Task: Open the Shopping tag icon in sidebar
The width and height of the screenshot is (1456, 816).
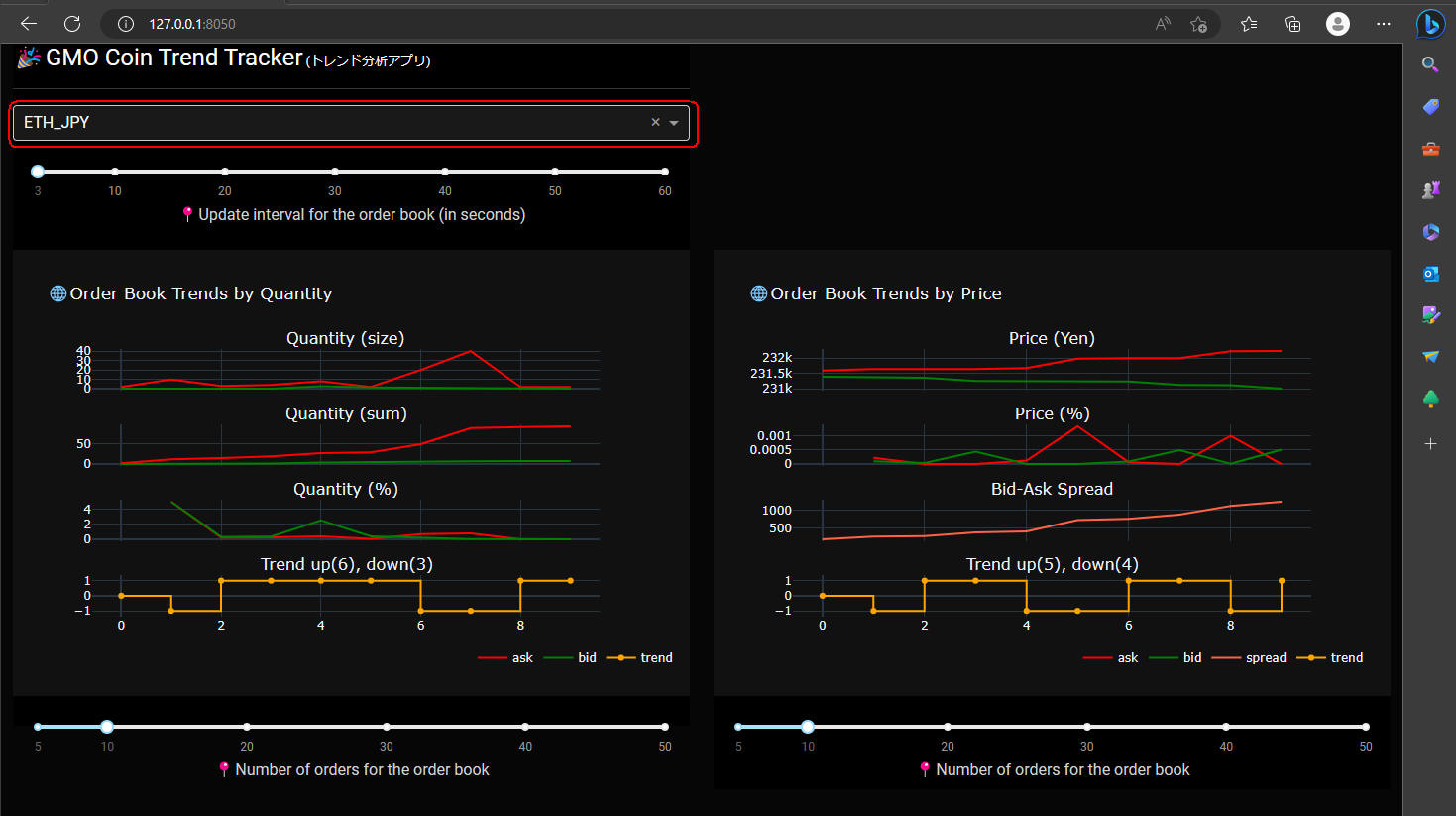Action: [x=1430, y=106]
